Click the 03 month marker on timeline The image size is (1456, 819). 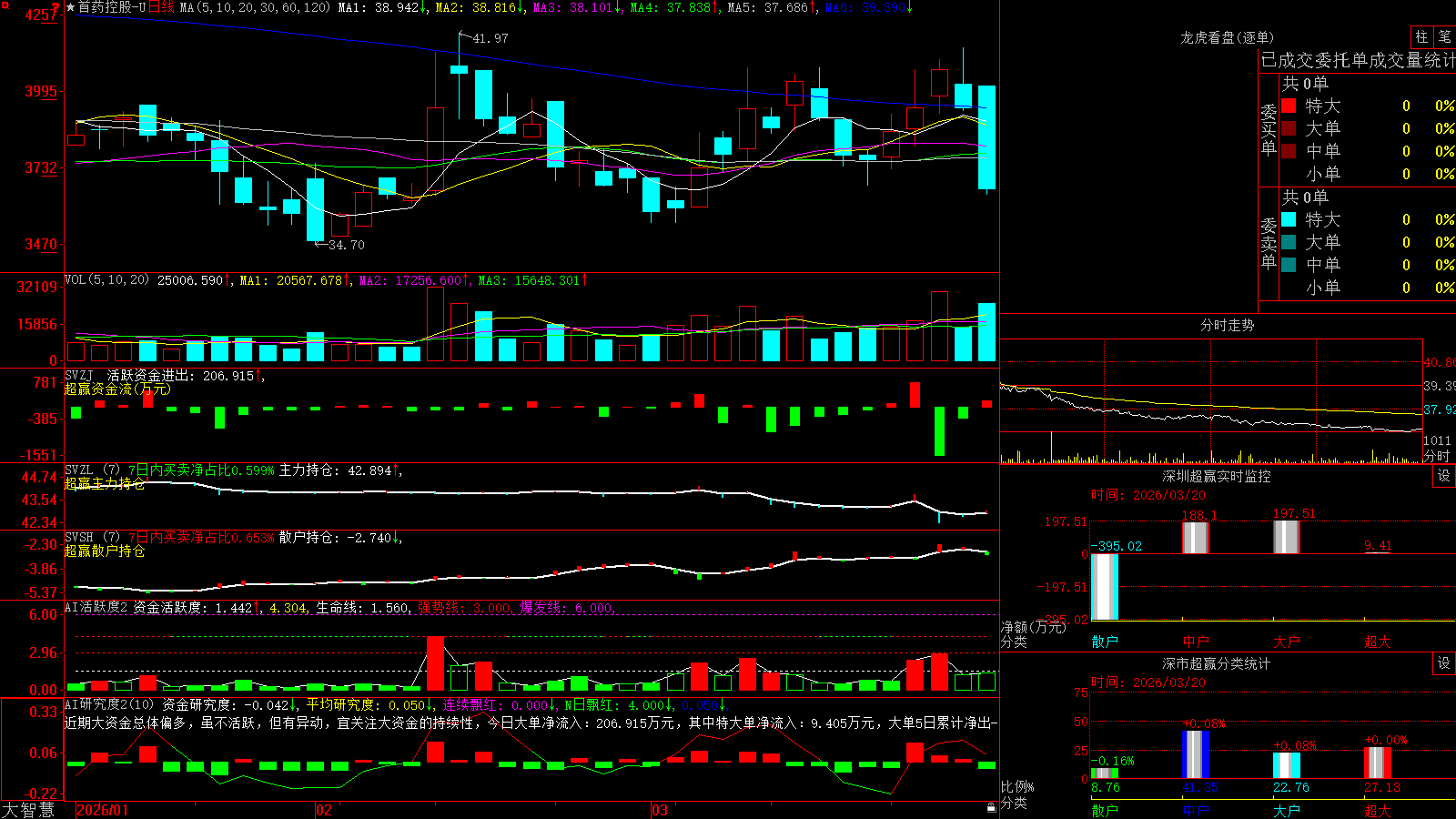point(660,810)
